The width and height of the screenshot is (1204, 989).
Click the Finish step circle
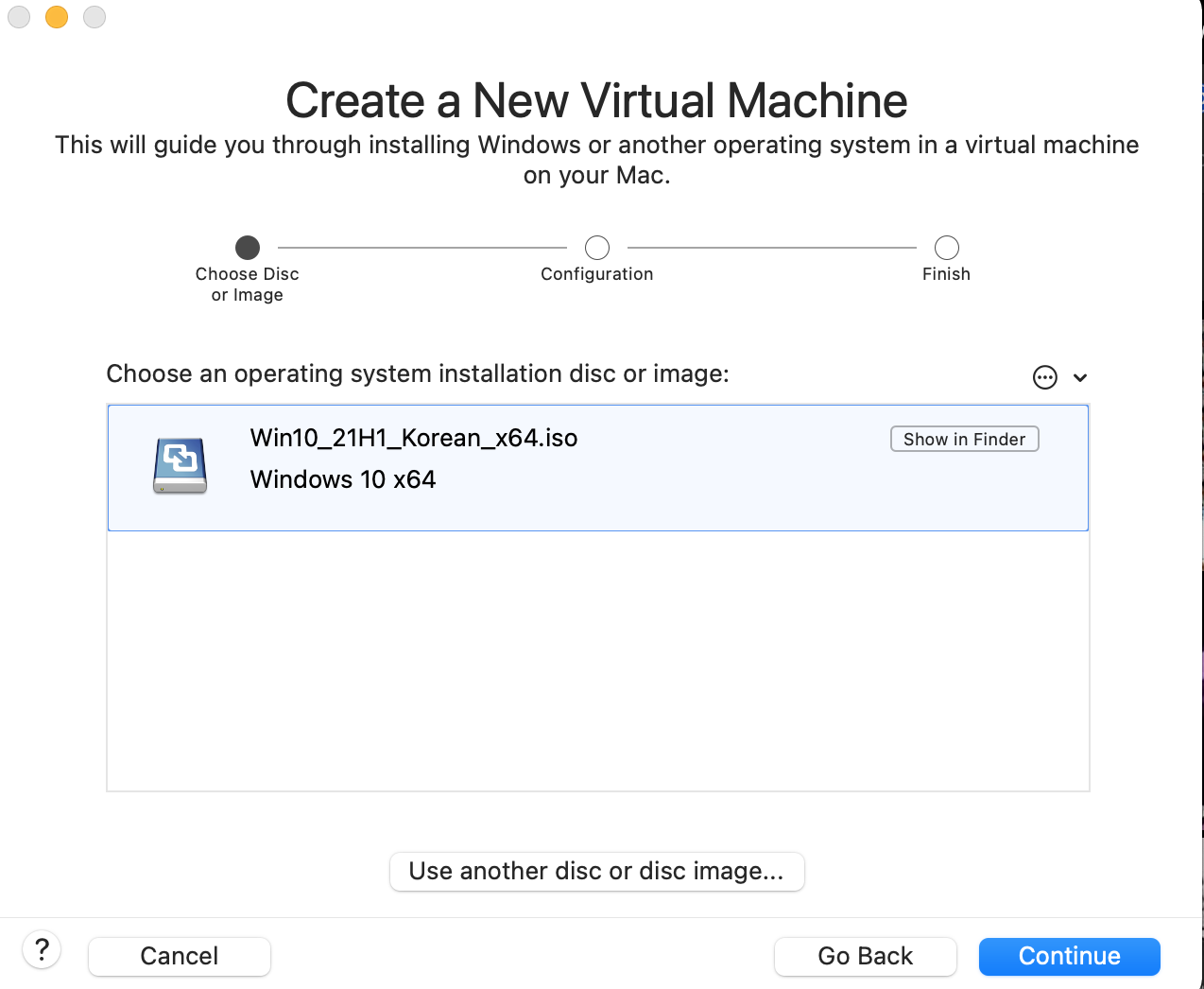pyautogui.click(x=947, y=248)
